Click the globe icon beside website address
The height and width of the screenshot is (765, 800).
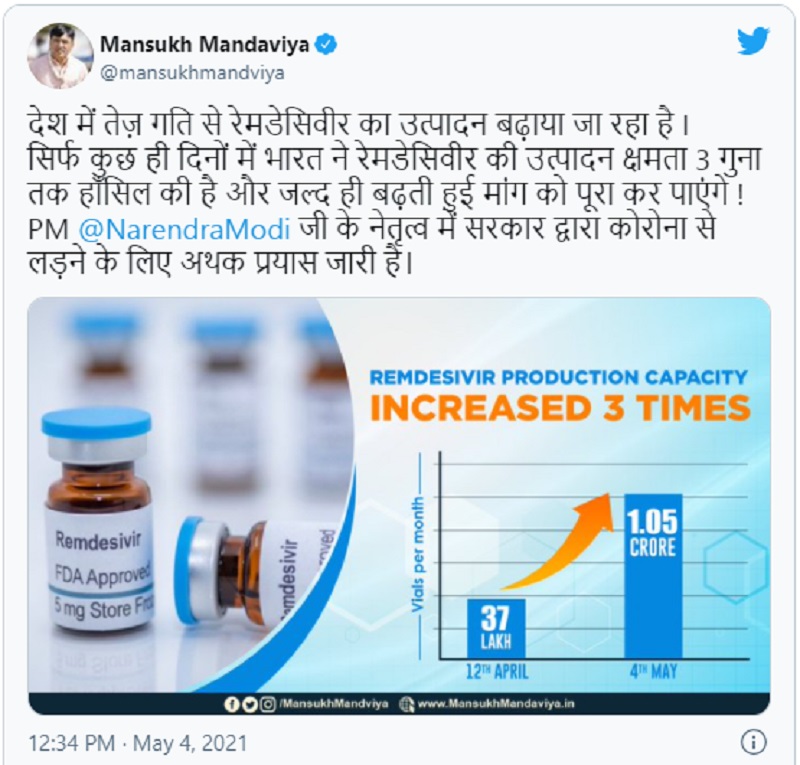[407, 704]
